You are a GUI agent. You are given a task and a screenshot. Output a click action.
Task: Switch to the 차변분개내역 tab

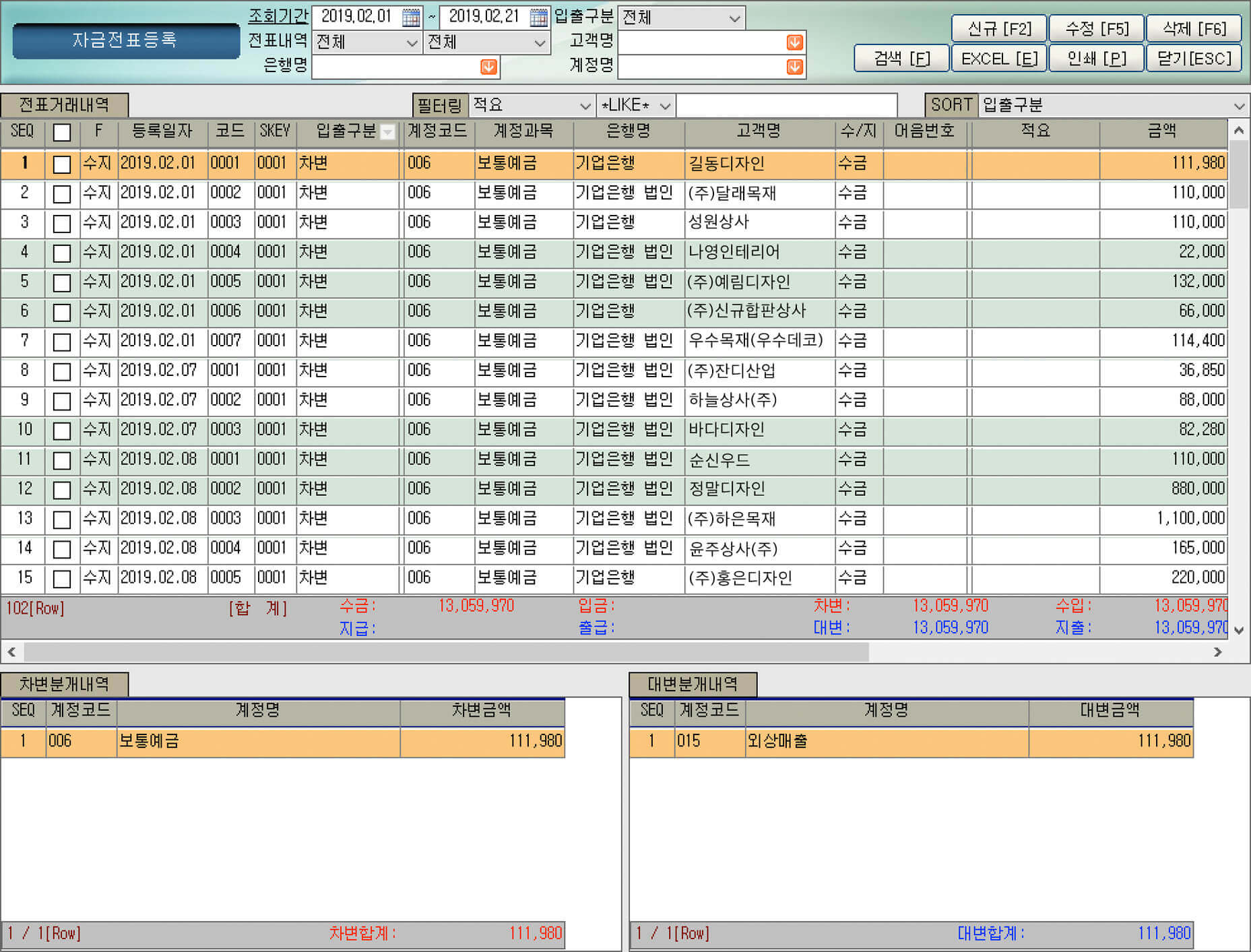coord(64,684)
